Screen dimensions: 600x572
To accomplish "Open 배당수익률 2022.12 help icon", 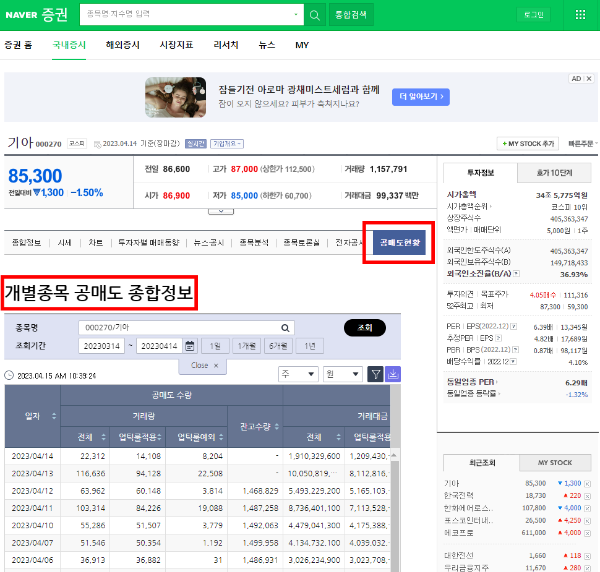I will tap(514, 361).
